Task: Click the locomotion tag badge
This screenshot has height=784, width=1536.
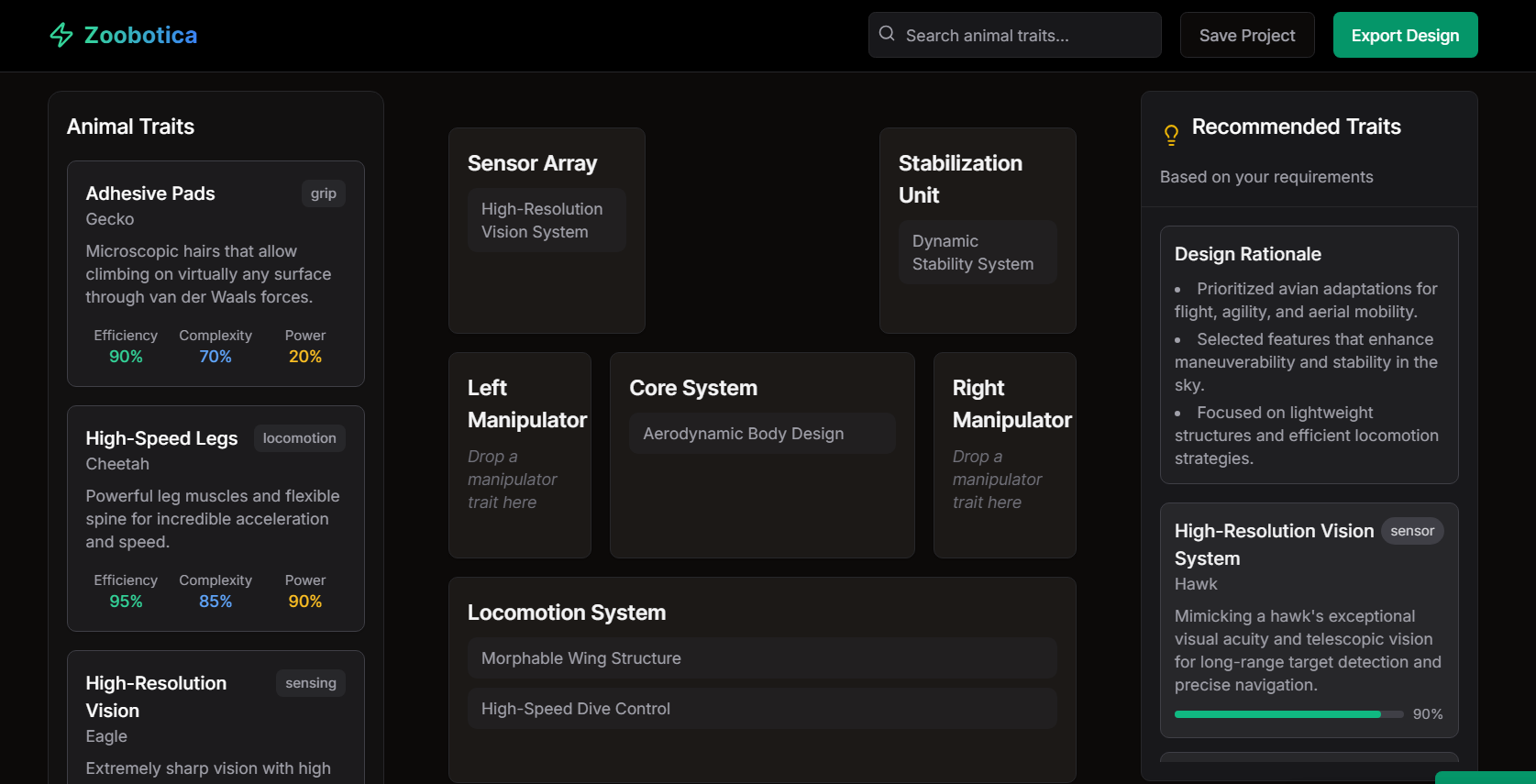Action: [299, 438]
